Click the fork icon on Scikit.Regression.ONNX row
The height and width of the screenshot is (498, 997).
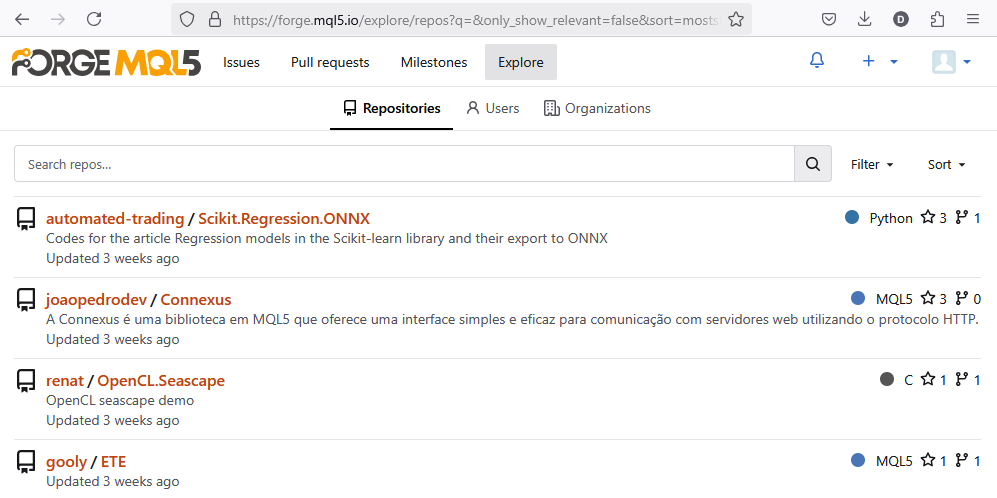(962, 218)
